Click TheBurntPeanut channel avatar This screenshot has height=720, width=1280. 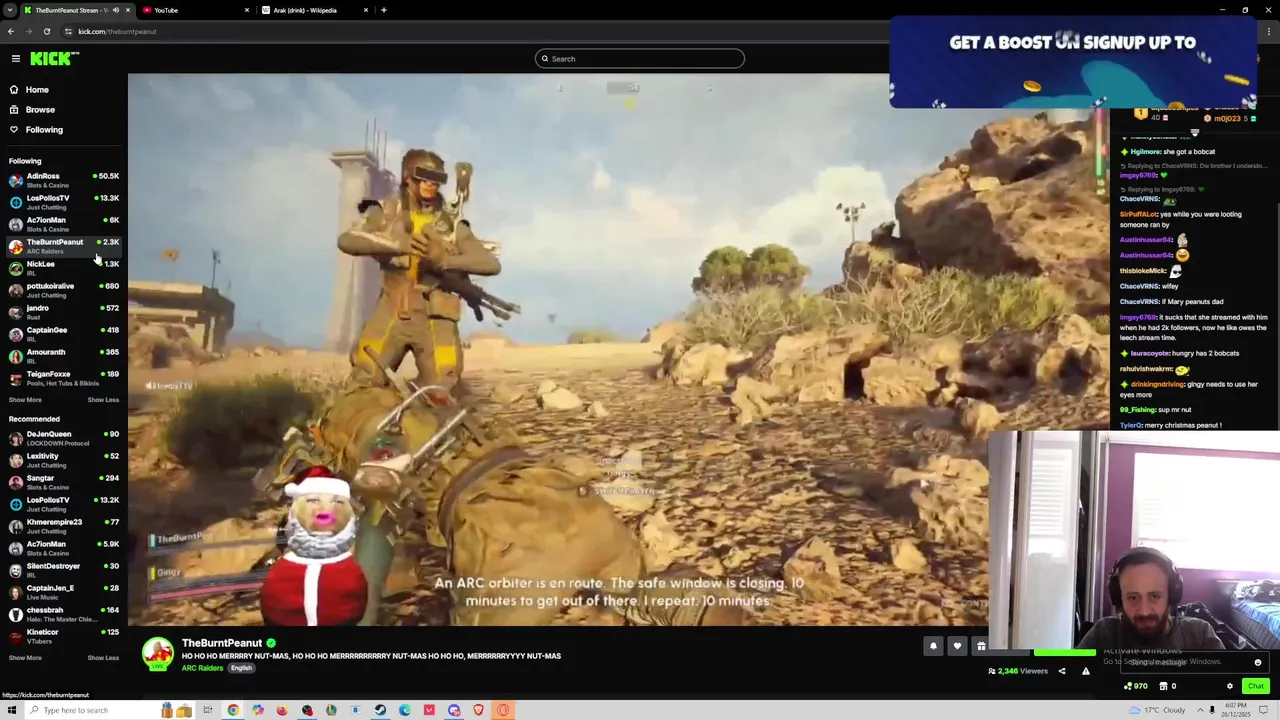(157, 654)
